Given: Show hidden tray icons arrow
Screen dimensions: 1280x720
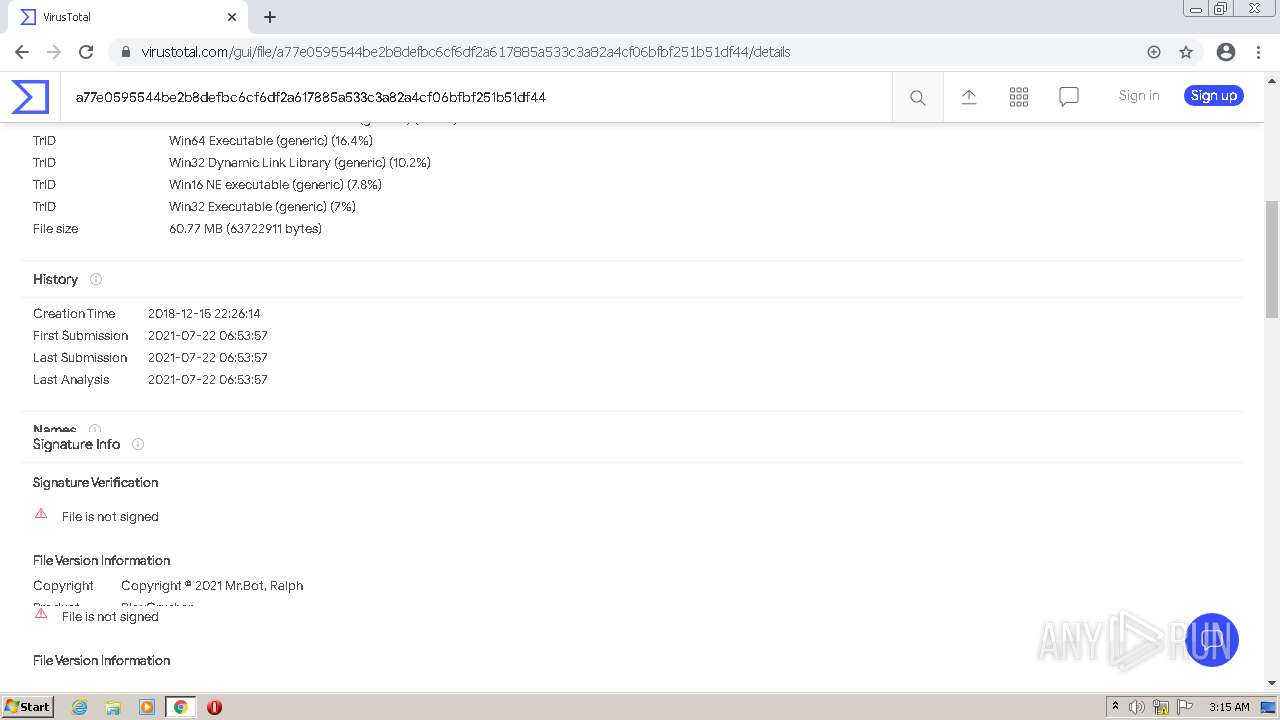Looking at the screenshot, I should pyautogui.click(x=1115, y=707).
